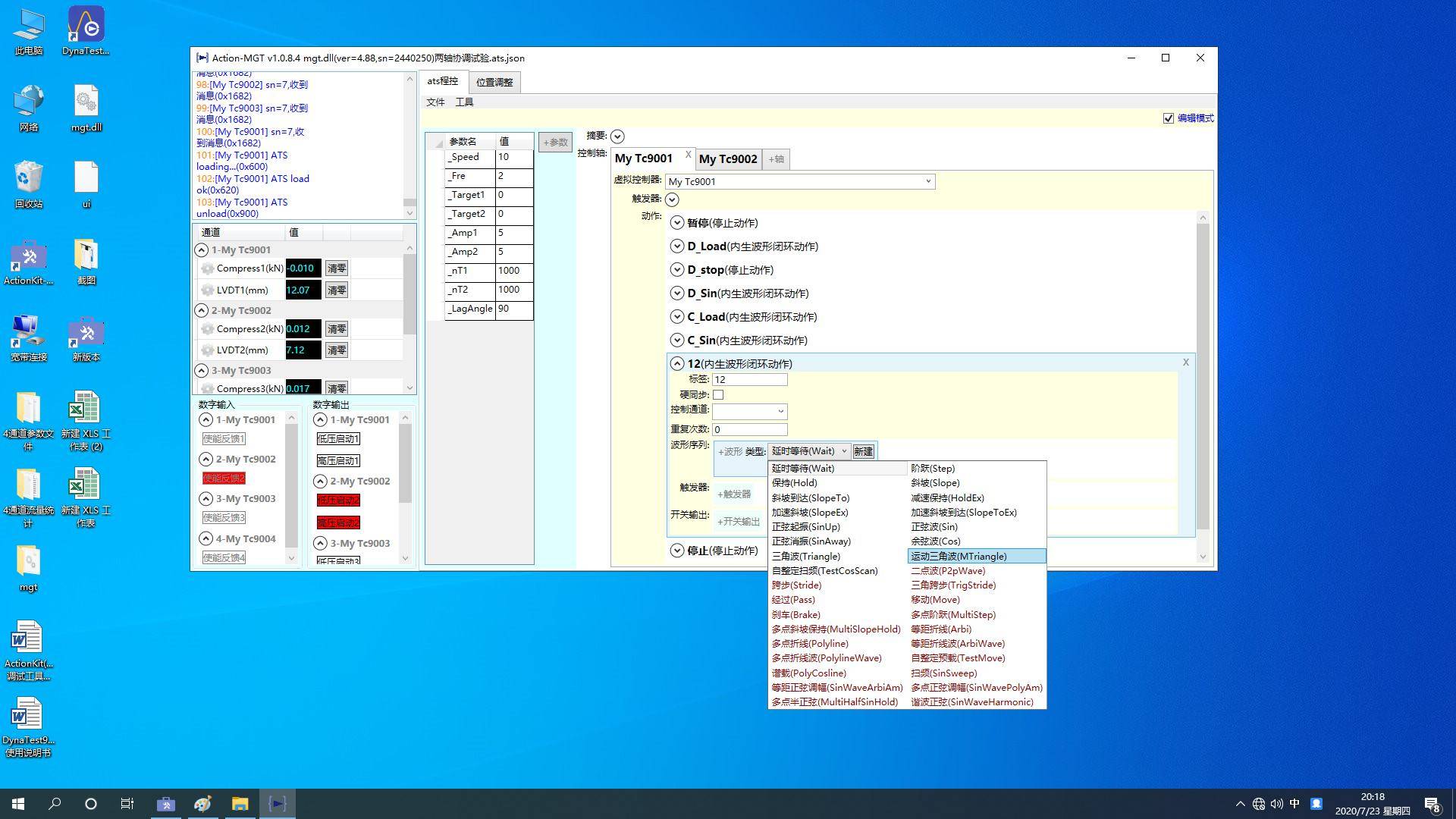Open ActionKit desktop shortcut icon
The width and height of the screenshot is (1456, 819).
click(28, 256)
